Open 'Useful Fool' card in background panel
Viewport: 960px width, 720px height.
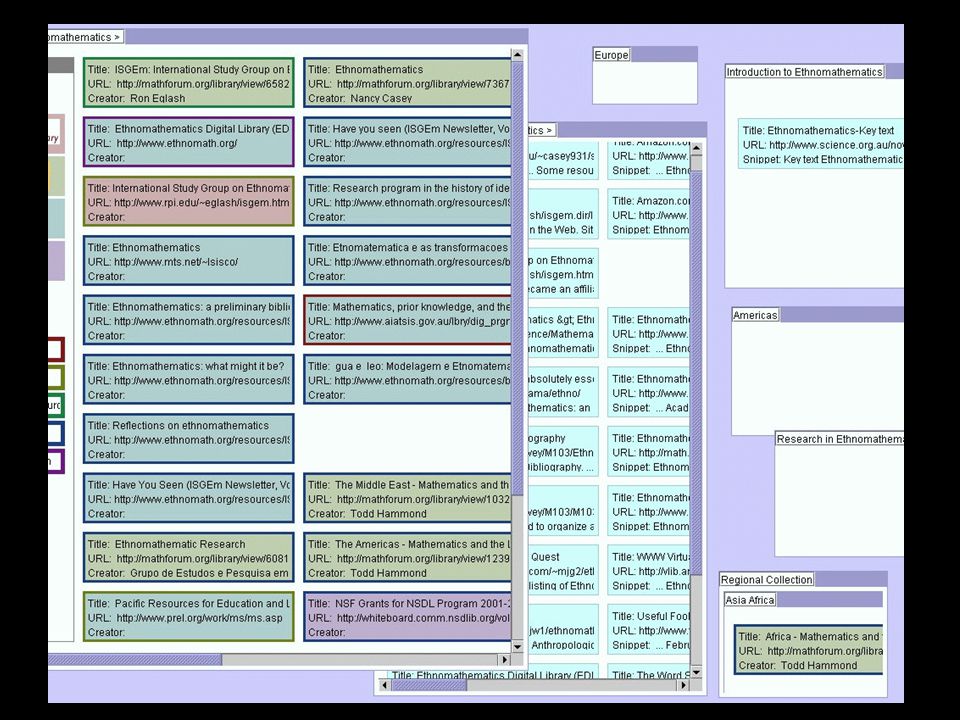point(649,630)
